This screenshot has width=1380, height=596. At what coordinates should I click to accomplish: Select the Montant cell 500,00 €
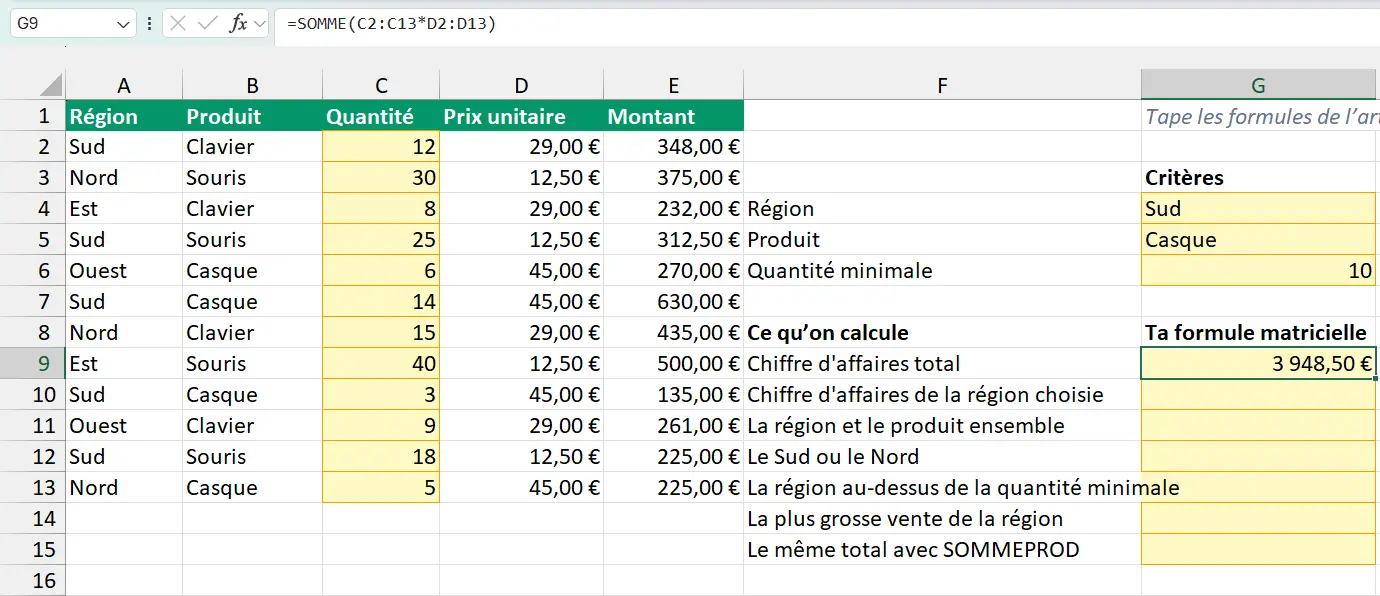[x=674, y=364]
